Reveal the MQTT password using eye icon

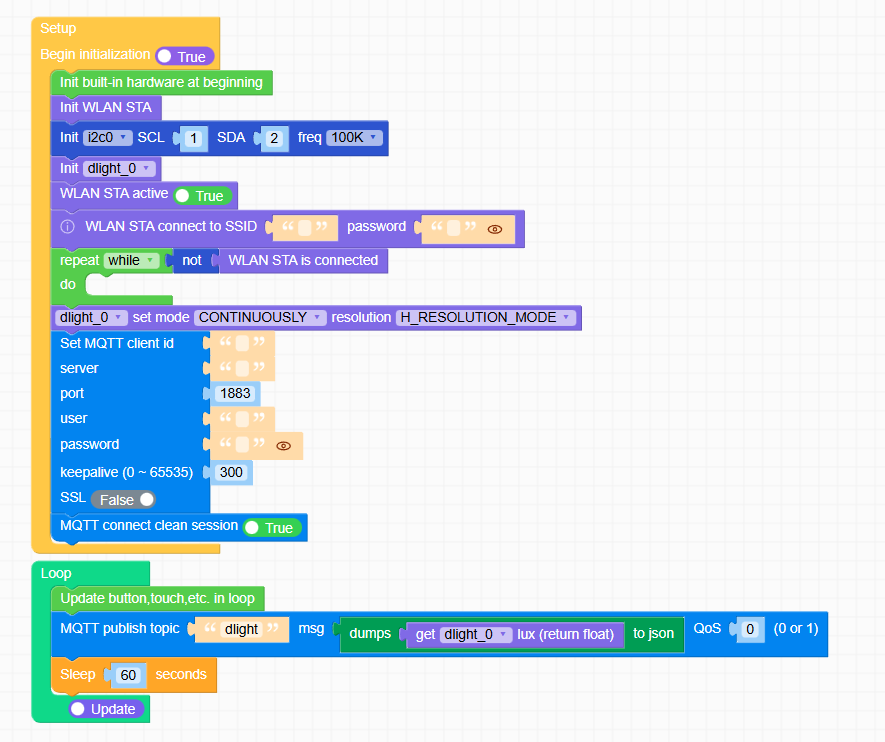(283, 446)
